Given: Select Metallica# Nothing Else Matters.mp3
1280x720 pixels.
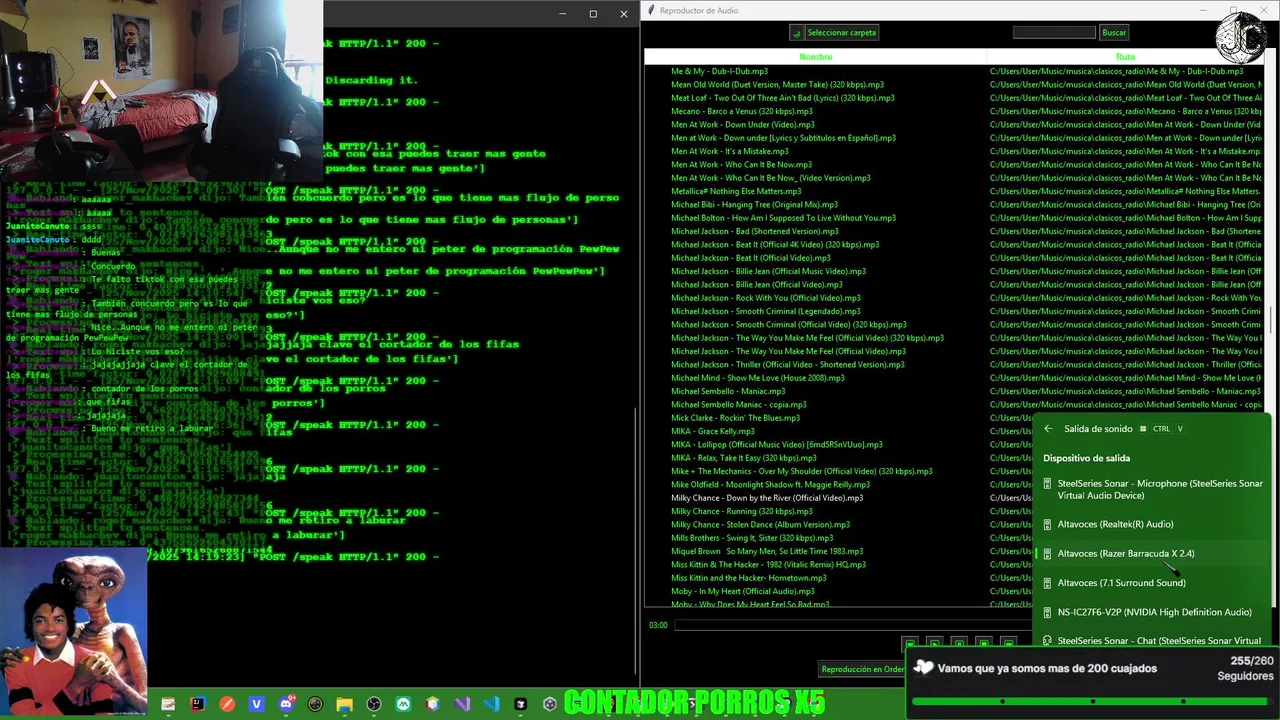Looking at the screenshot, I should point(736,191).
